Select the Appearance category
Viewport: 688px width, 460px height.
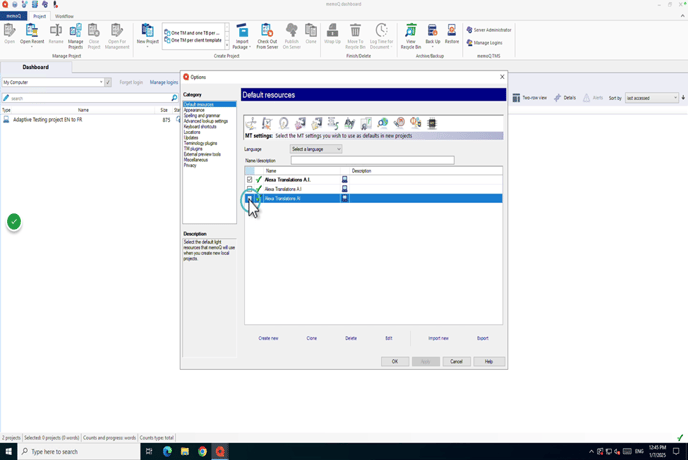click(194, 110)
